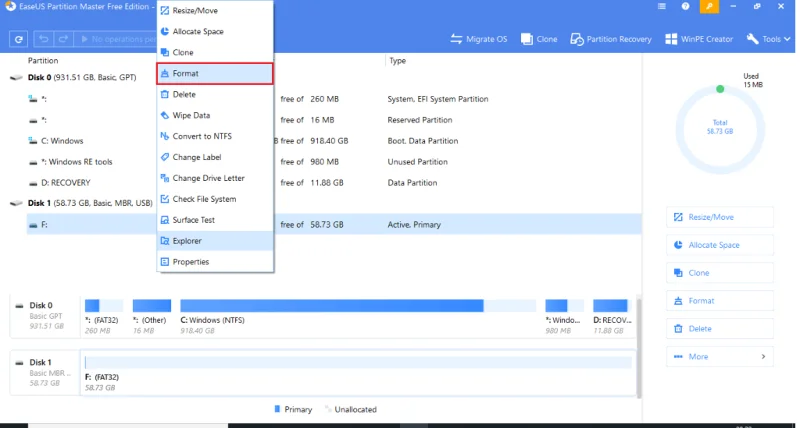Click the Delete button in the right panel
The width and height of the screenshot is (800, 428).
[x=719, y=329]
